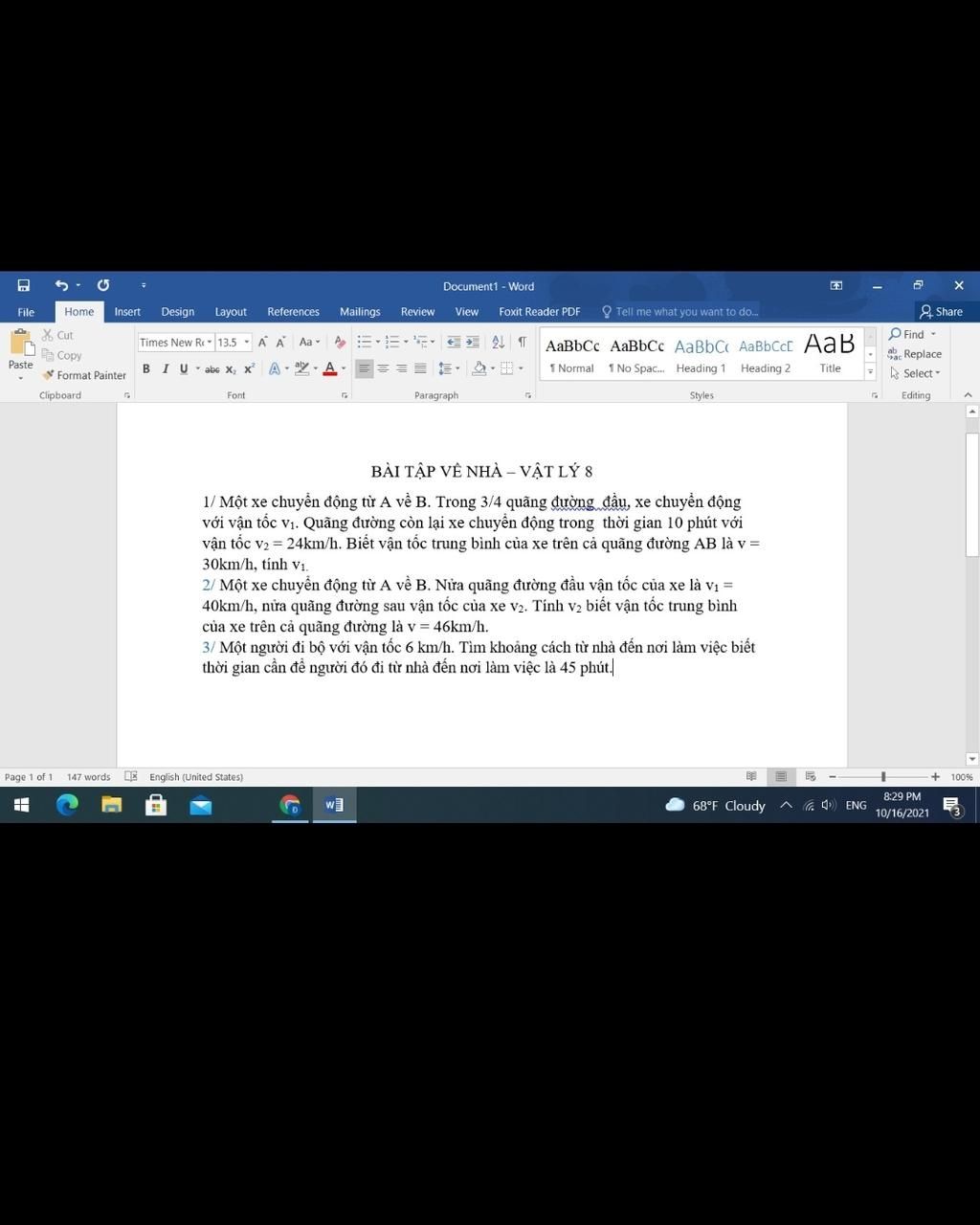Open the font size dropdown showing 13.5
Image resolution: width=980 pixels, height=1225 pixels.
247,342
